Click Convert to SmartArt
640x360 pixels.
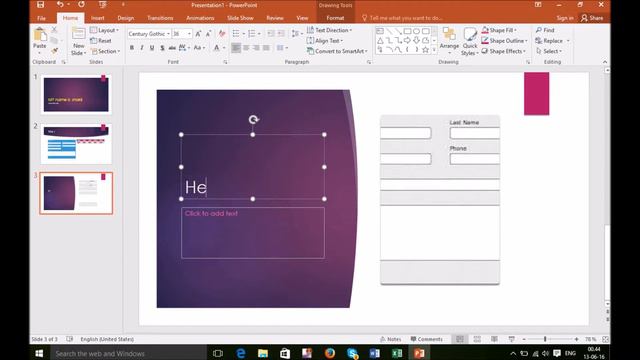pyautogui.click(x=337, y=51)
